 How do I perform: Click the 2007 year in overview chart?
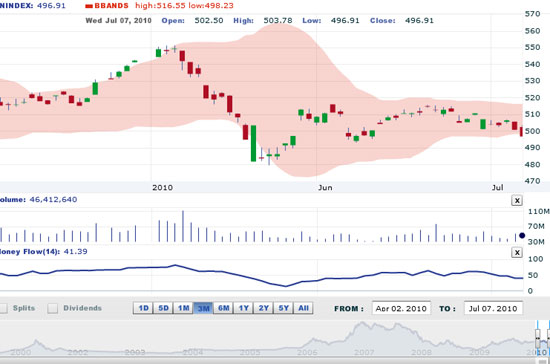pyautogui.click(x=364, y=352)
